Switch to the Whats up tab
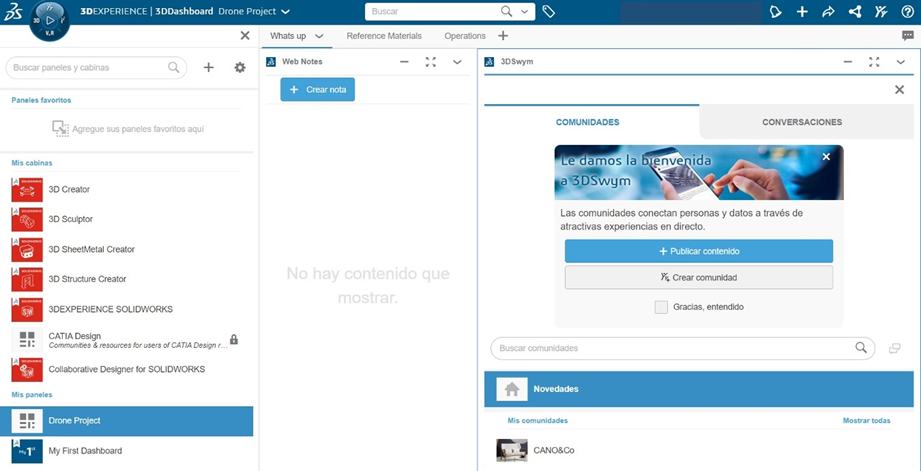 pos(288,36)
